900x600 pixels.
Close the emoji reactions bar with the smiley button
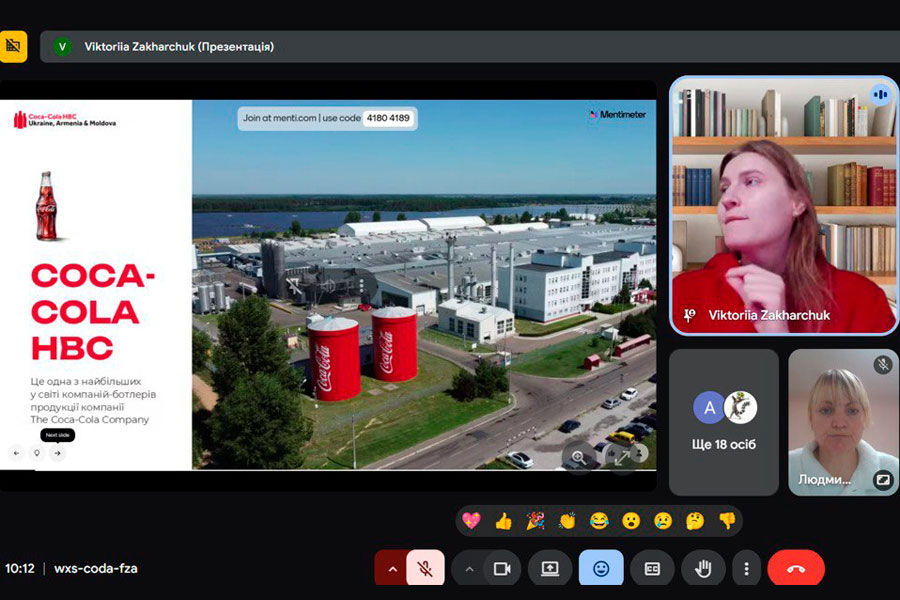coord(601,568)
